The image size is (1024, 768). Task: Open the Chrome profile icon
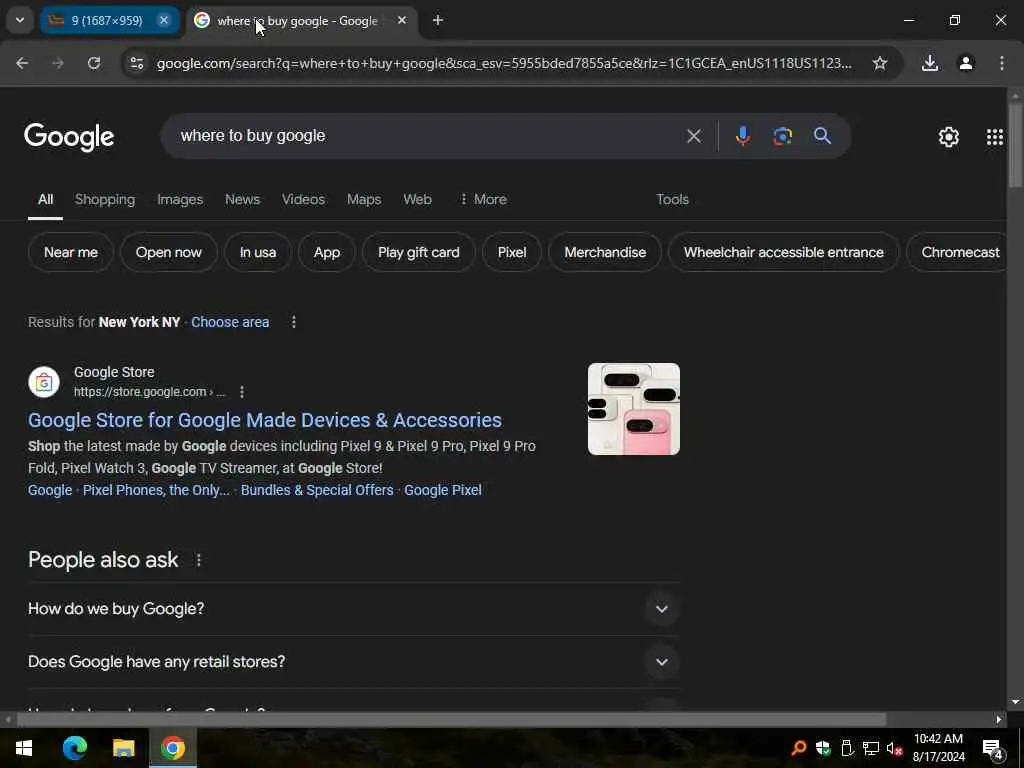[966, 63]
